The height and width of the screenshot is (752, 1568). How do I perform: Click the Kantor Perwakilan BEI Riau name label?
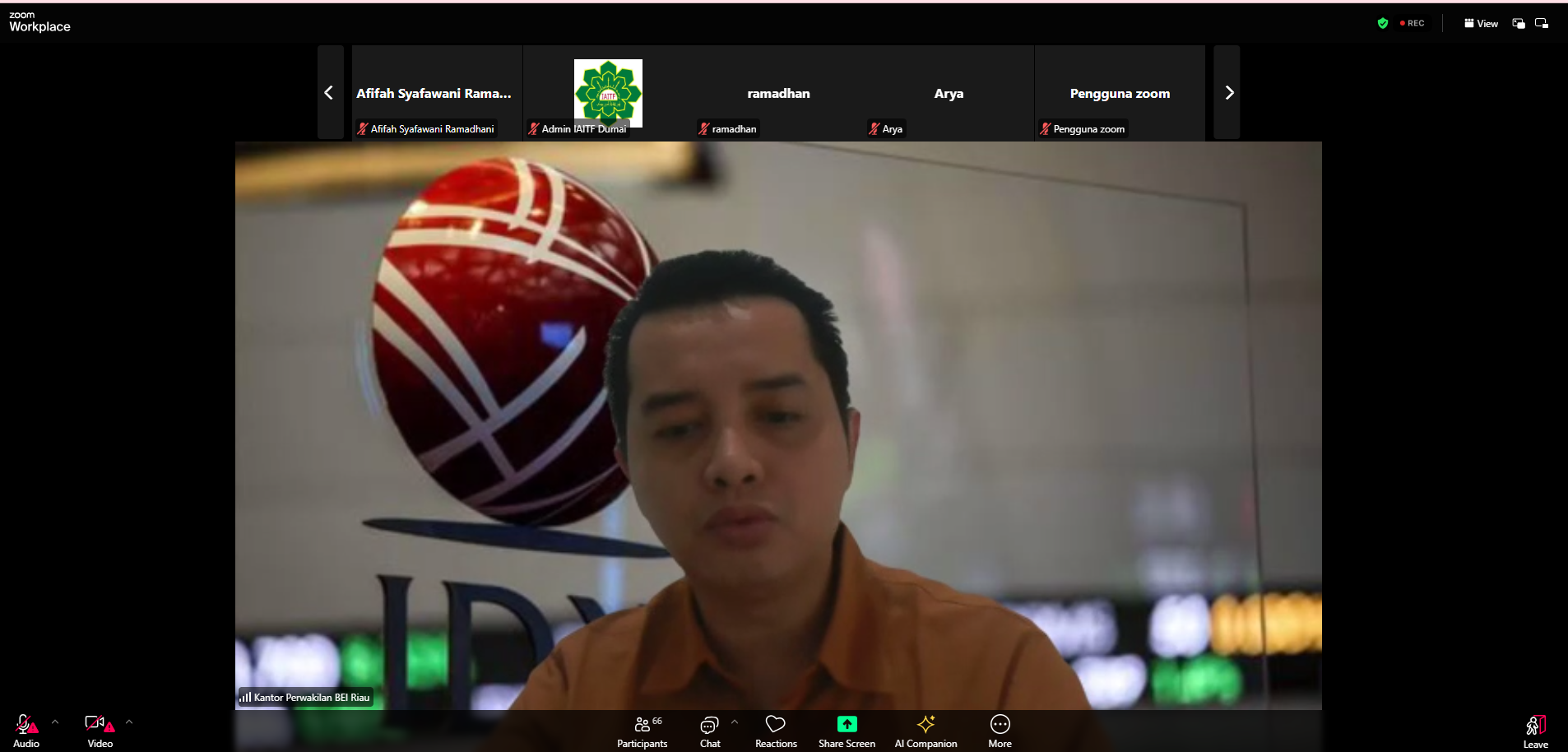coord(305,697)
